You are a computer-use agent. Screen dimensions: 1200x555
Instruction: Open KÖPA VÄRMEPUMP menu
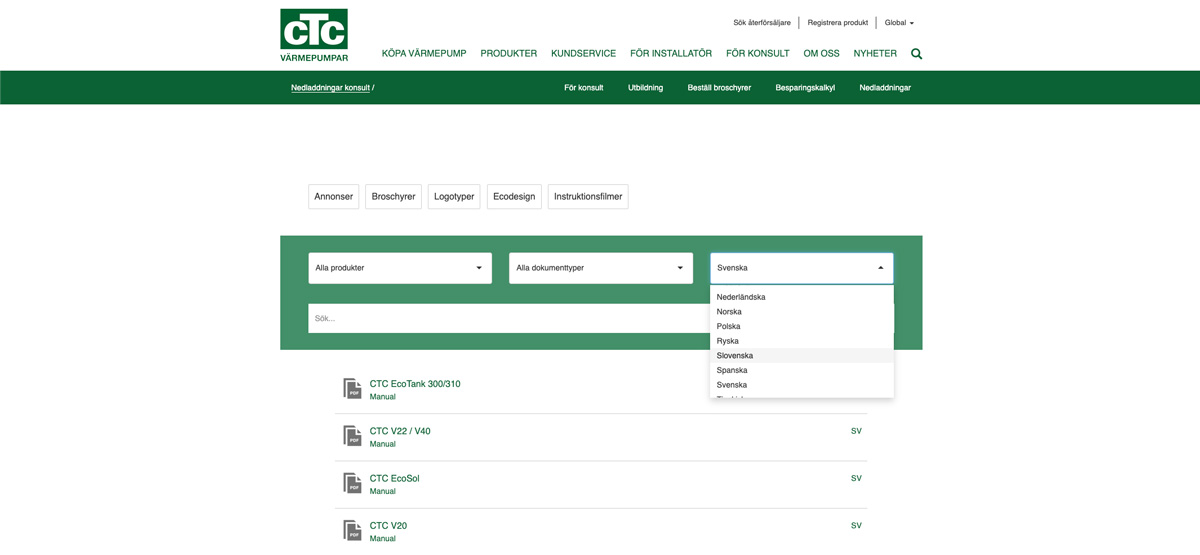pyautogui.click(x=424, y=54)
